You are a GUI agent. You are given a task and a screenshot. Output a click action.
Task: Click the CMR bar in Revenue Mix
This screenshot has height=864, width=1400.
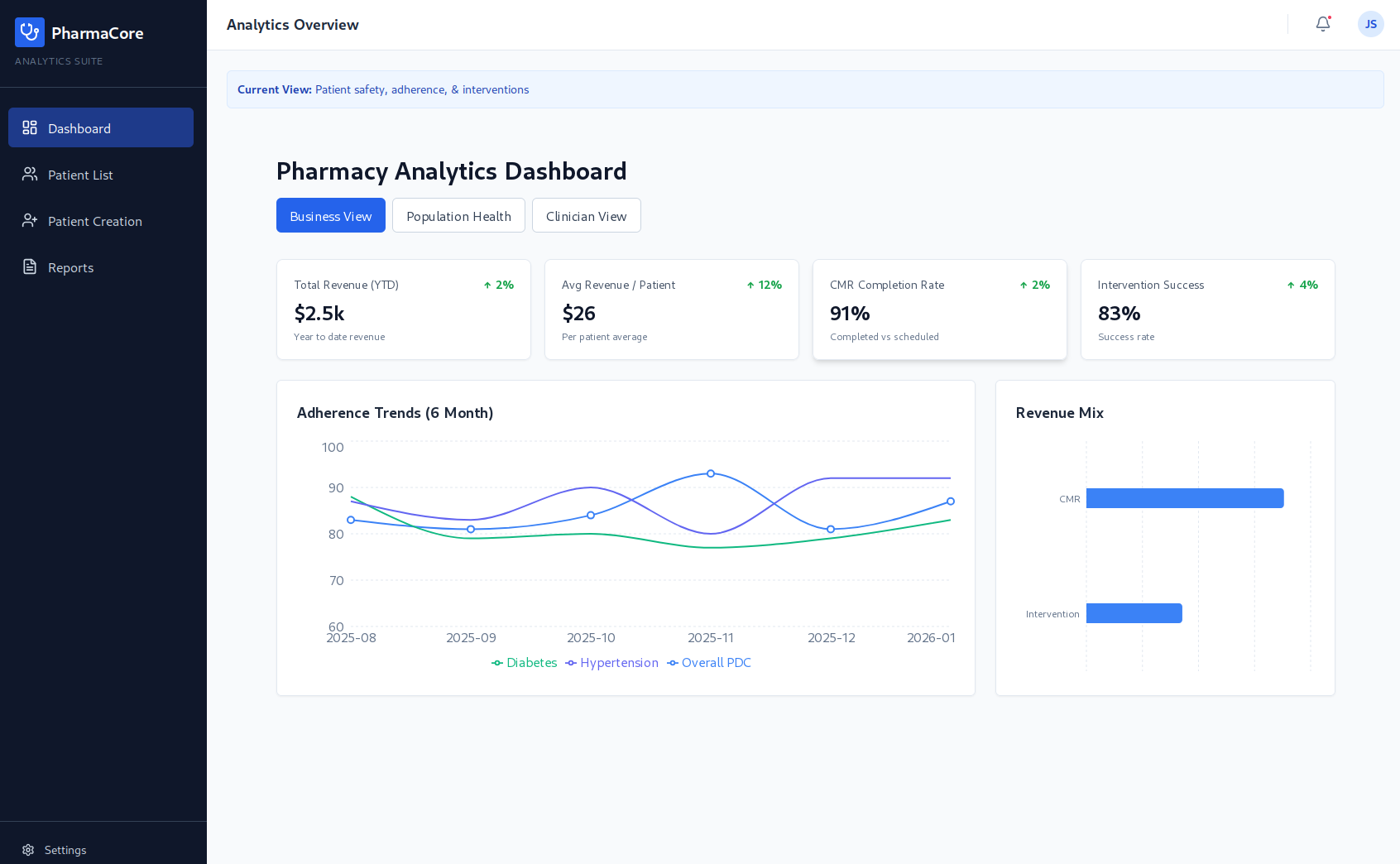coord(1185,498)
